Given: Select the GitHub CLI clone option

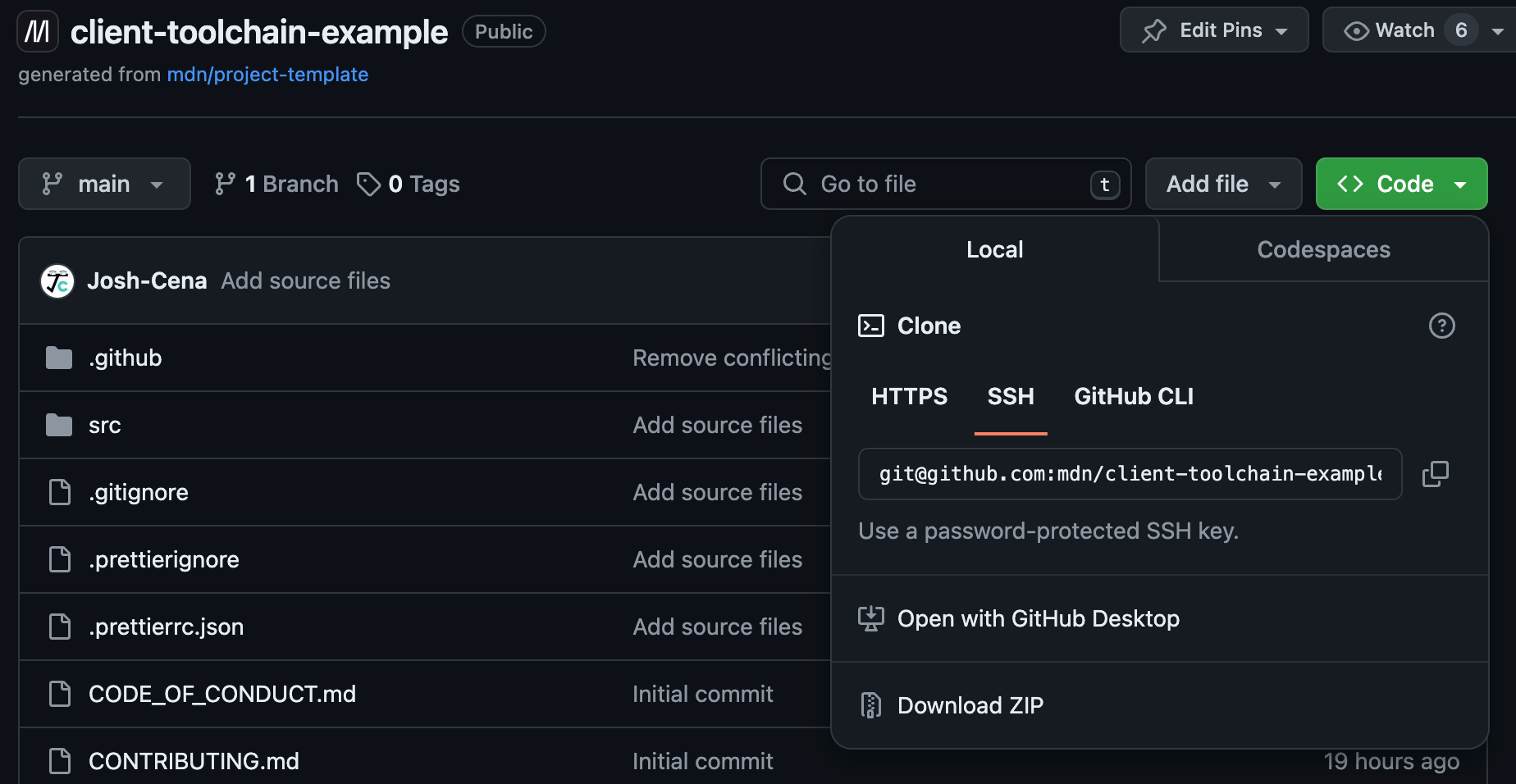Looking at the screenshot, I should 1133,396.
